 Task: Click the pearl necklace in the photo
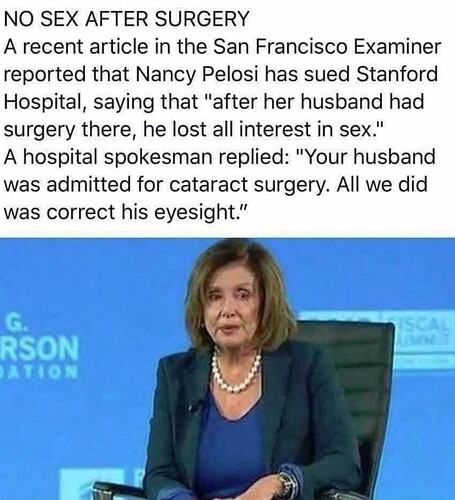(236, 371)
